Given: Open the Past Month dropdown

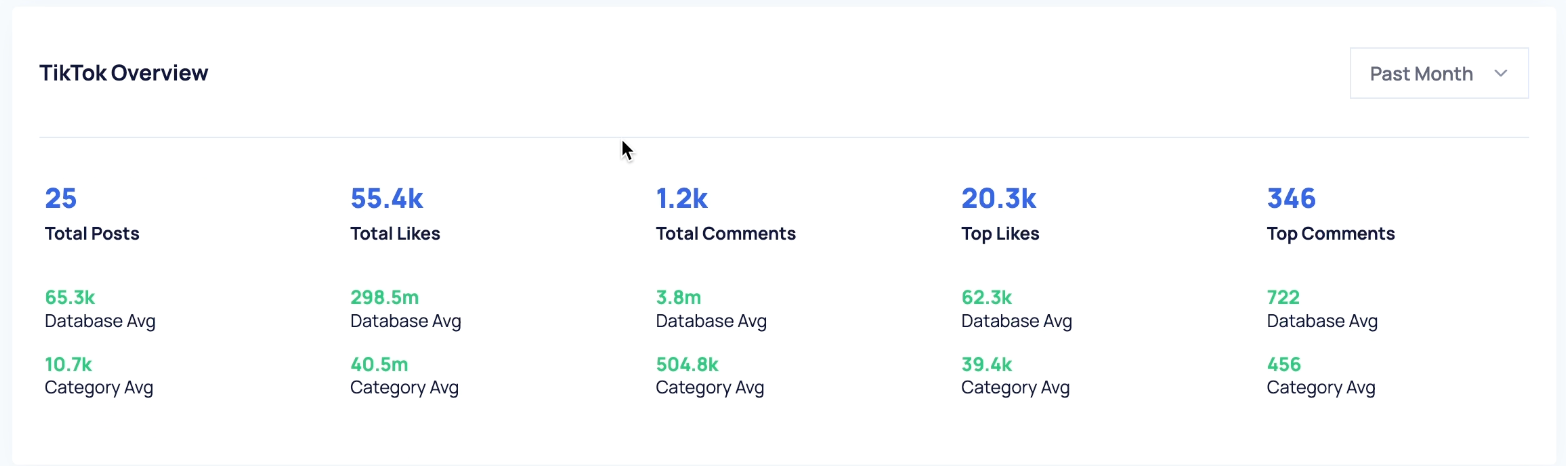Looking at the screenshot, I should (1437, 73).
